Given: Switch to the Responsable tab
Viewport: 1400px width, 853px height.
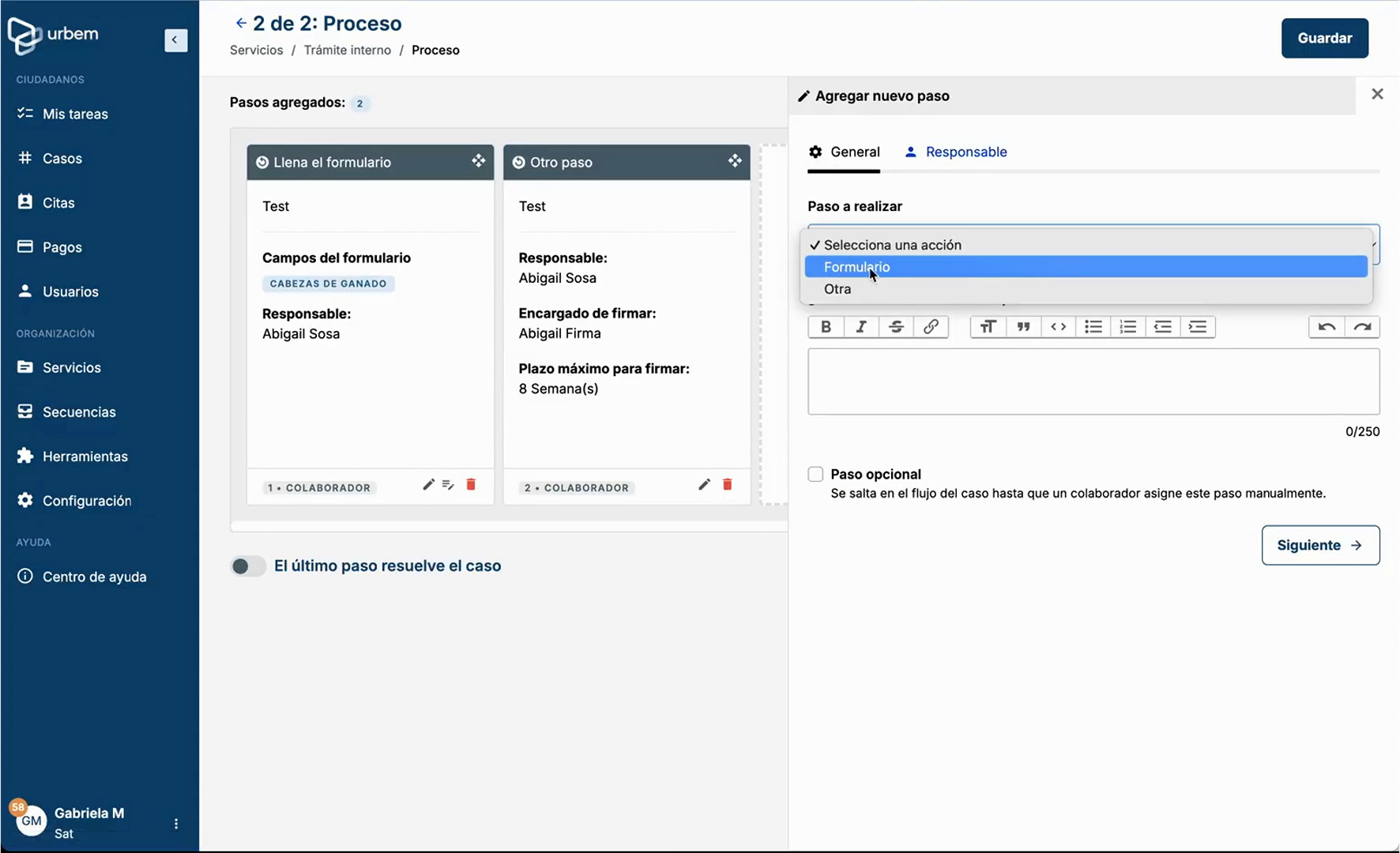Looking at the screenshot, I should tap(956, 152).
